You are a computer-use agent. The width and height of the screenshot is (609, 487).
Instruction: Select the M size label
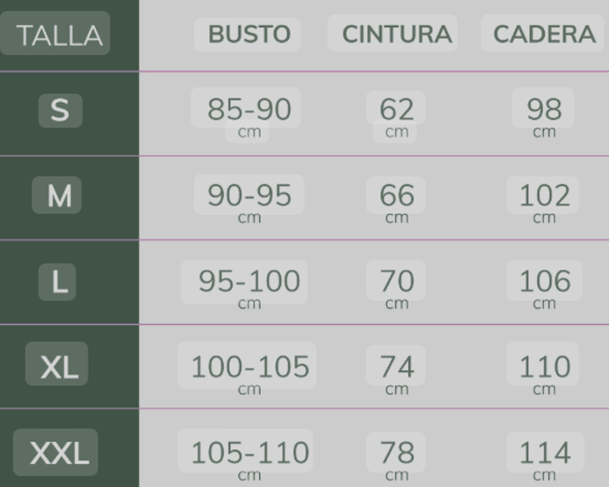pyautogui.click(x=60, y=195)
